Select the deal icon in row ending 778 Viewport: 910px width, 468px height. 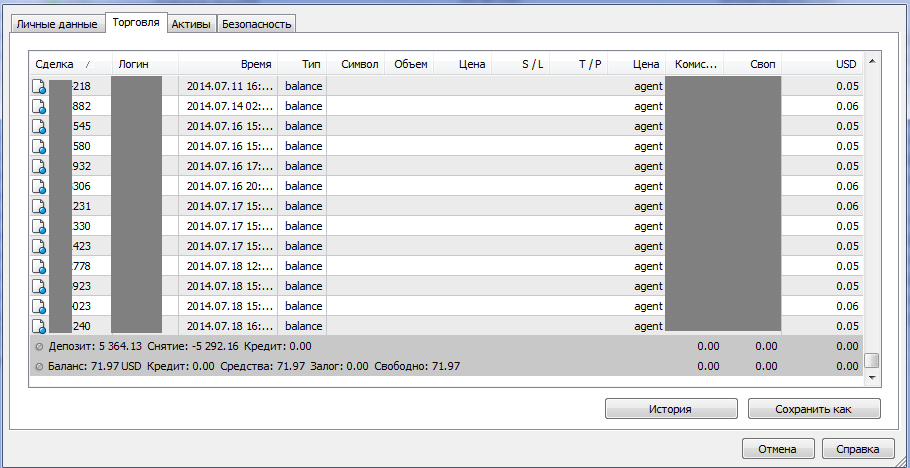(39, 267)
